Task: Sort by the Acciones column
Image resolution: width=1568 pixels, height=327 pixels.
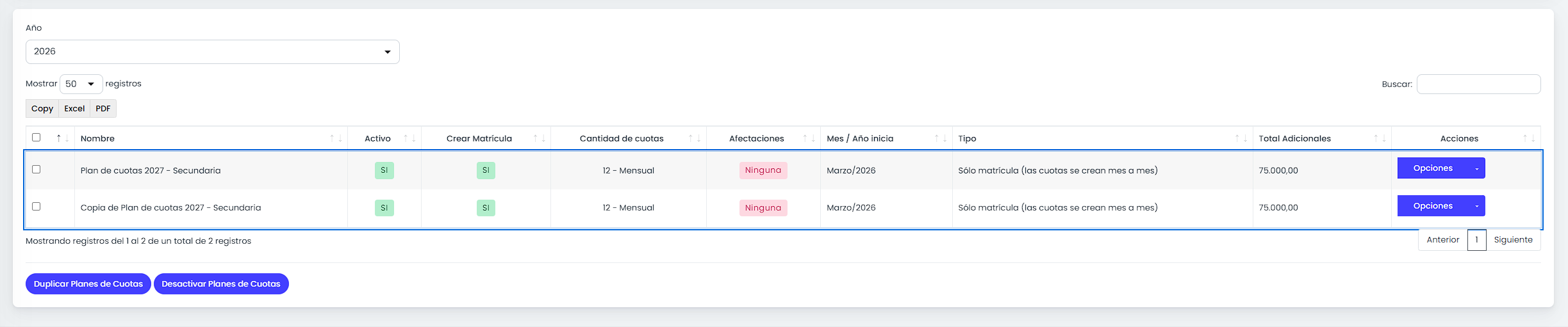Action: [x=1466, y=139]
